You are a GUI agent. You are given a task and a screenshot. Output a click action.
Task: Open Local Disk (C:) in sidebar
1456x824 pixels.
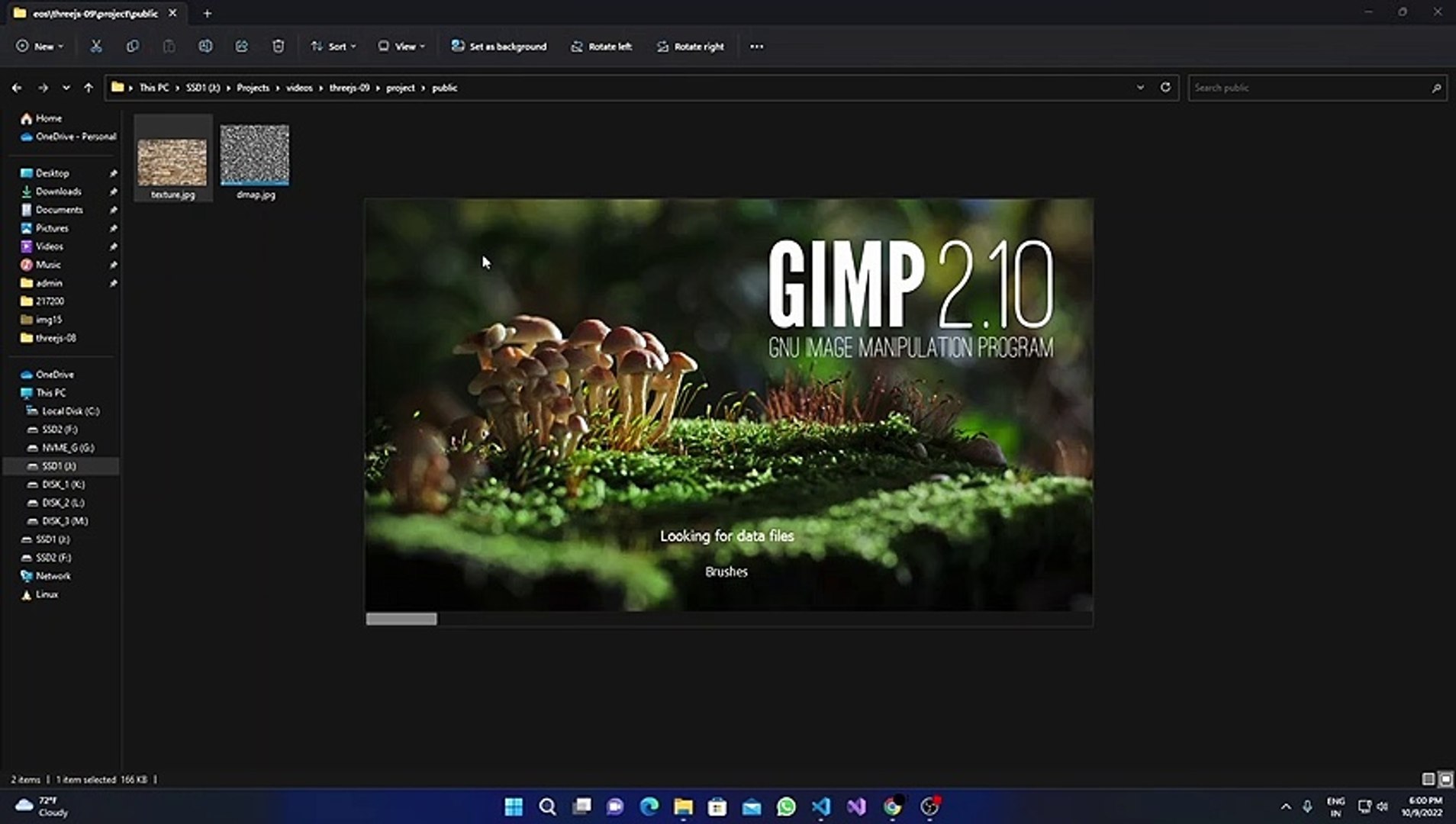click(70, 411)
